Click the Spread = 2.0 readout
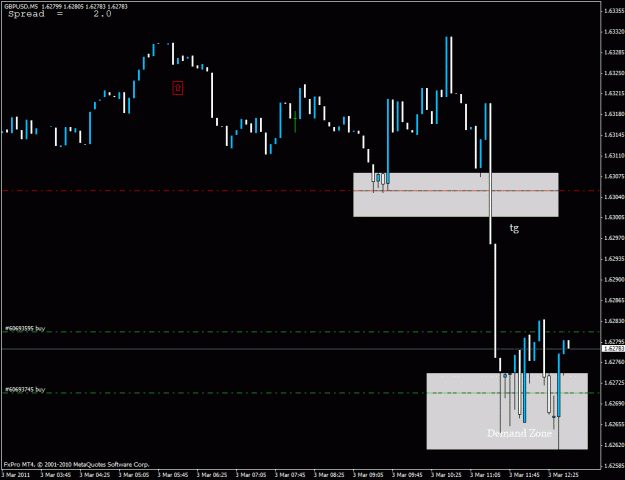The height and width of the screenshot is (480, 625). 60,14
